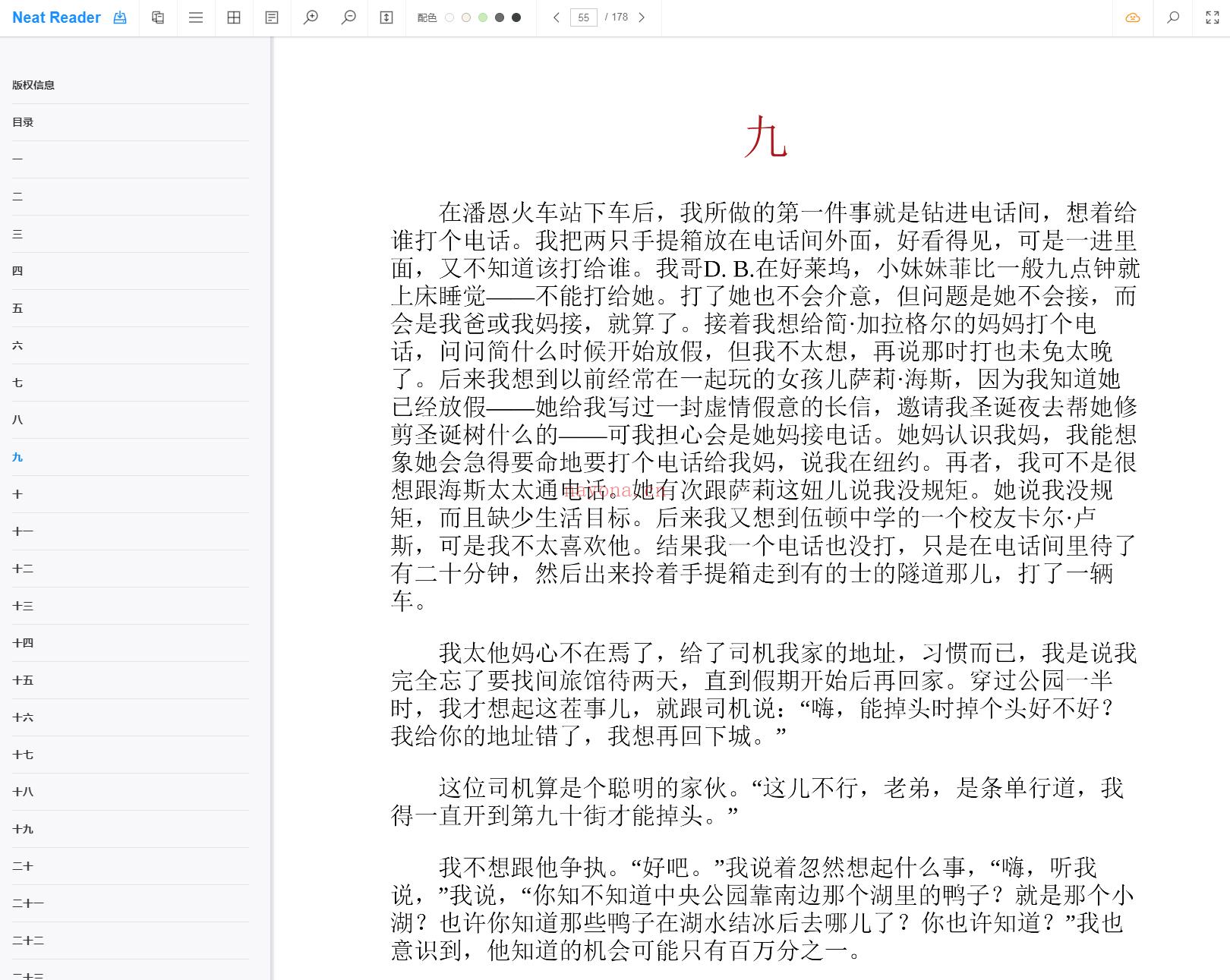Viewport: 1230px width, 980px height.
Task: Jump to chapter 十三
Action: 131,606
